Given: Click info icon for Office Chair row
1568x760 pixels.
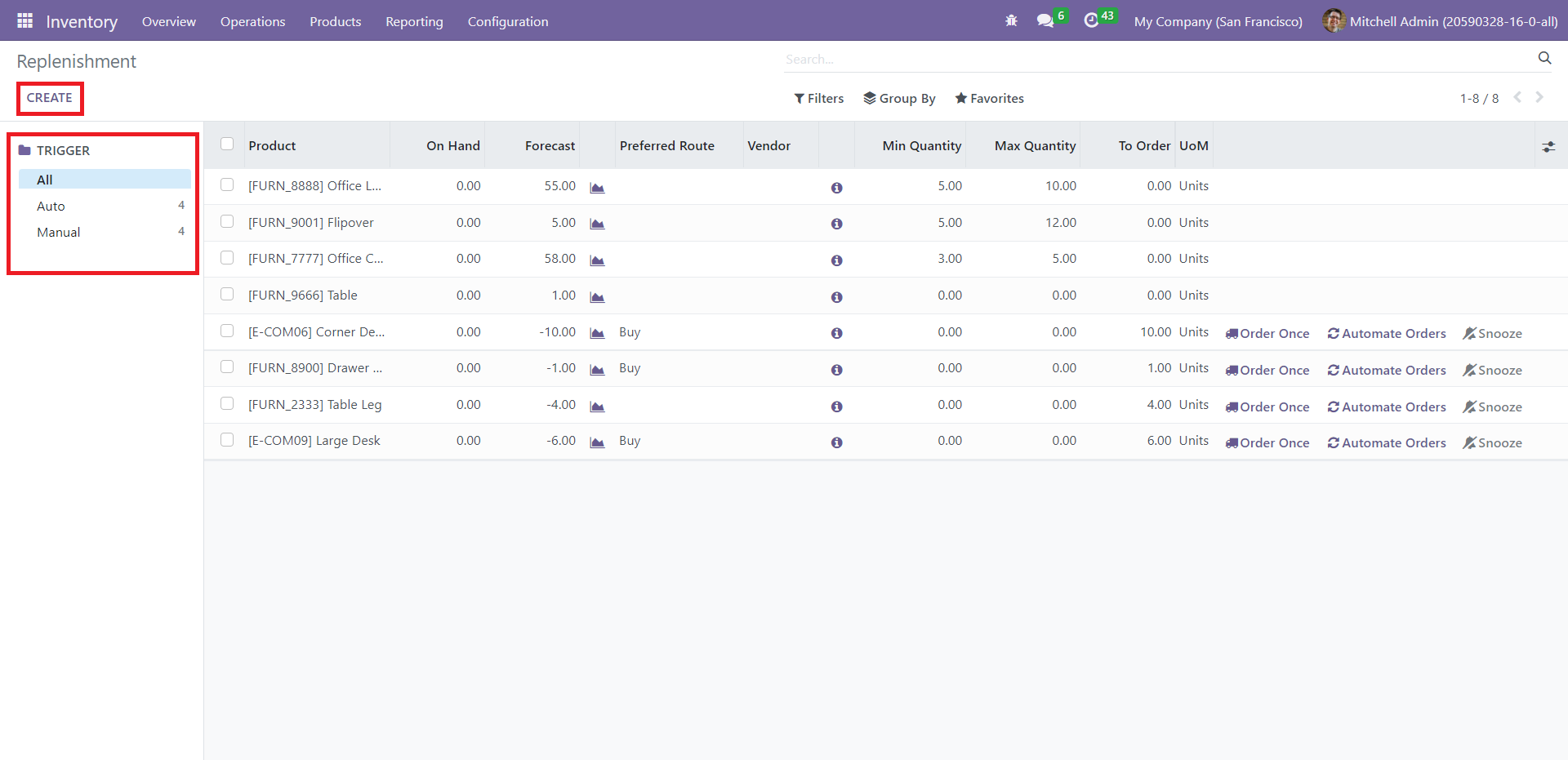Looking at the screenshot, I should (x=836, y=260).
